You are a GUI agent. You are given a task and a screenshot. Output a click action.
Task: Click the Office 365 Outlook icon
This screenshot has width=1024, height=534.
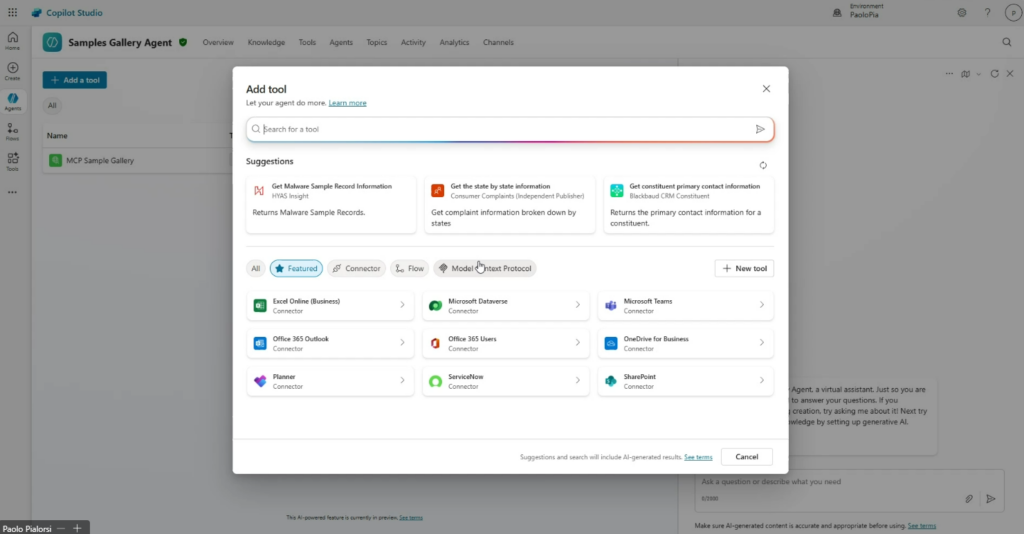coord(260,343)
